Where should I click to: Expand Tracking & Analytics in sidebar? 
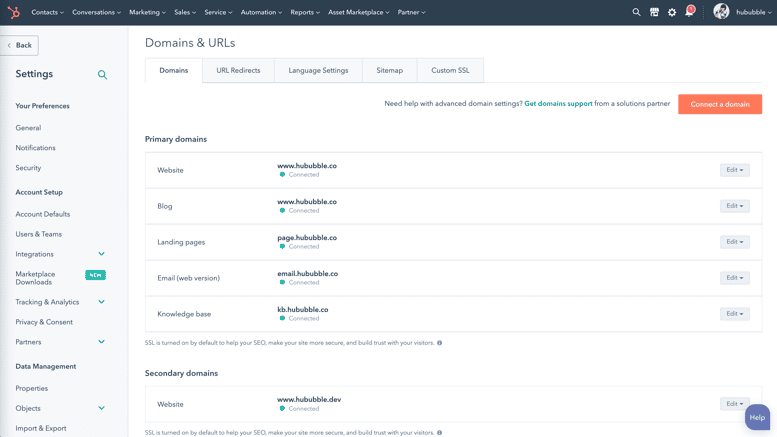101,302
